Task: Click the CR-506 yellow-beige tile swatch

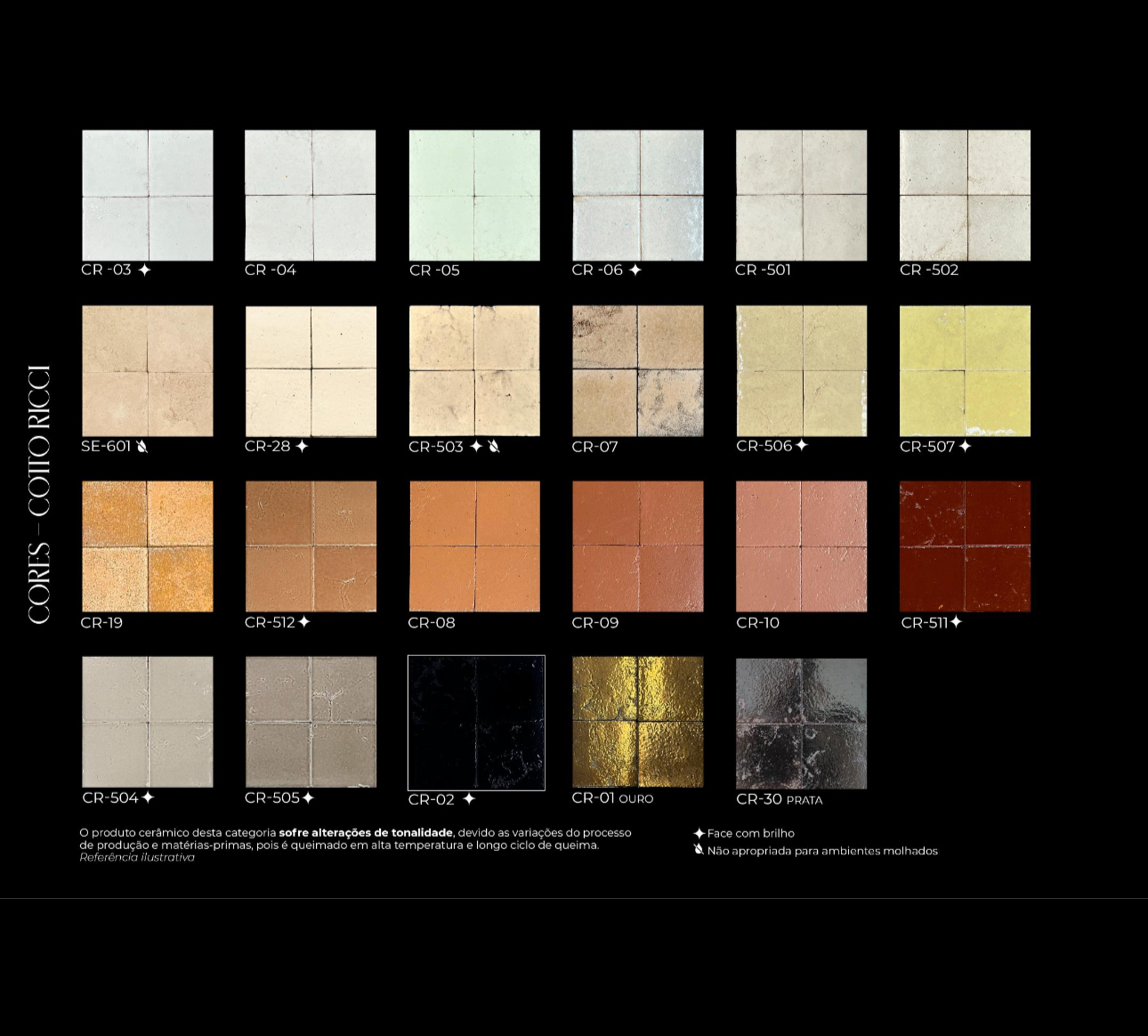Action: [801, 371]
